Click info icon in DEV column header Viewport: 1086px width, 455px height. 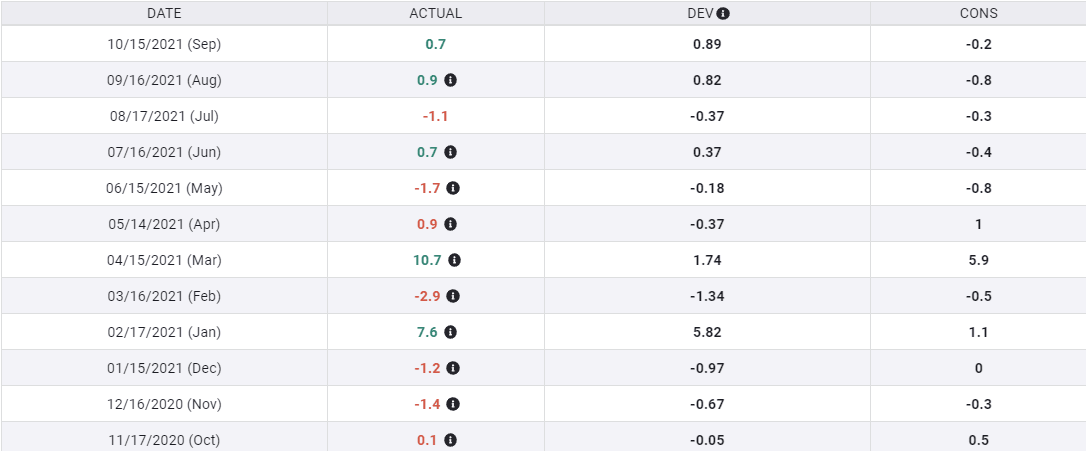click(723, 14)
